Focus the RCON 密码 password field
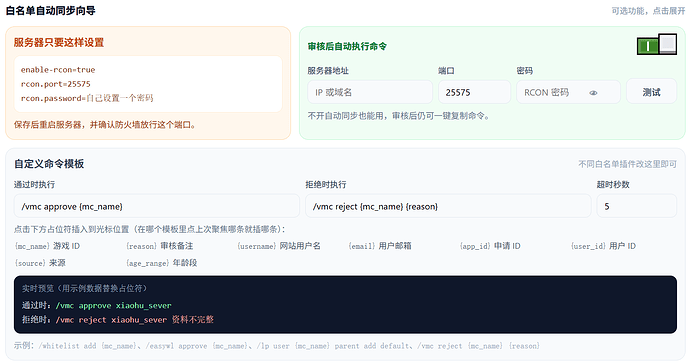 568,92
